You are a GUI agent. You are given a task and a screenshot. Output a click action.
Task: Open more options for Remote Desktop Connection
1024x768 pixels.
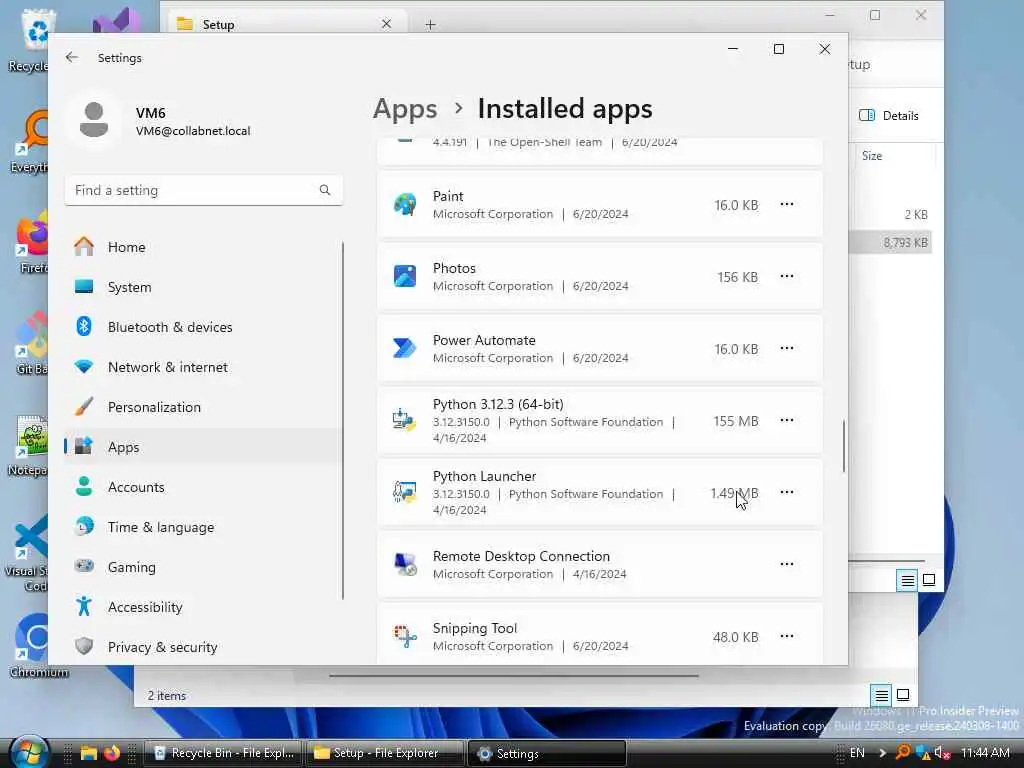787,564
